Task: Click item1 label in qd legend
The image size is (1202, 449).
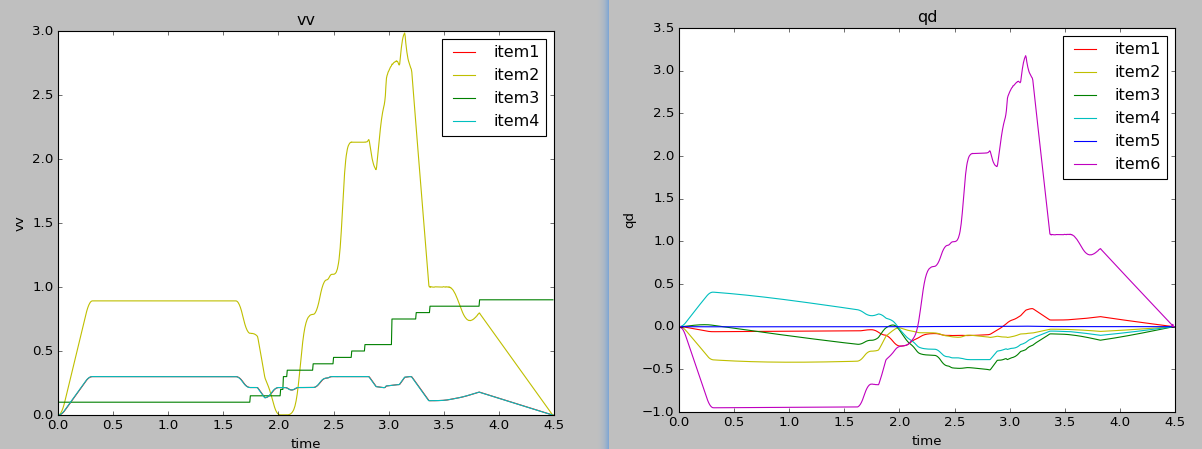Action: (x=1137, y=49)
